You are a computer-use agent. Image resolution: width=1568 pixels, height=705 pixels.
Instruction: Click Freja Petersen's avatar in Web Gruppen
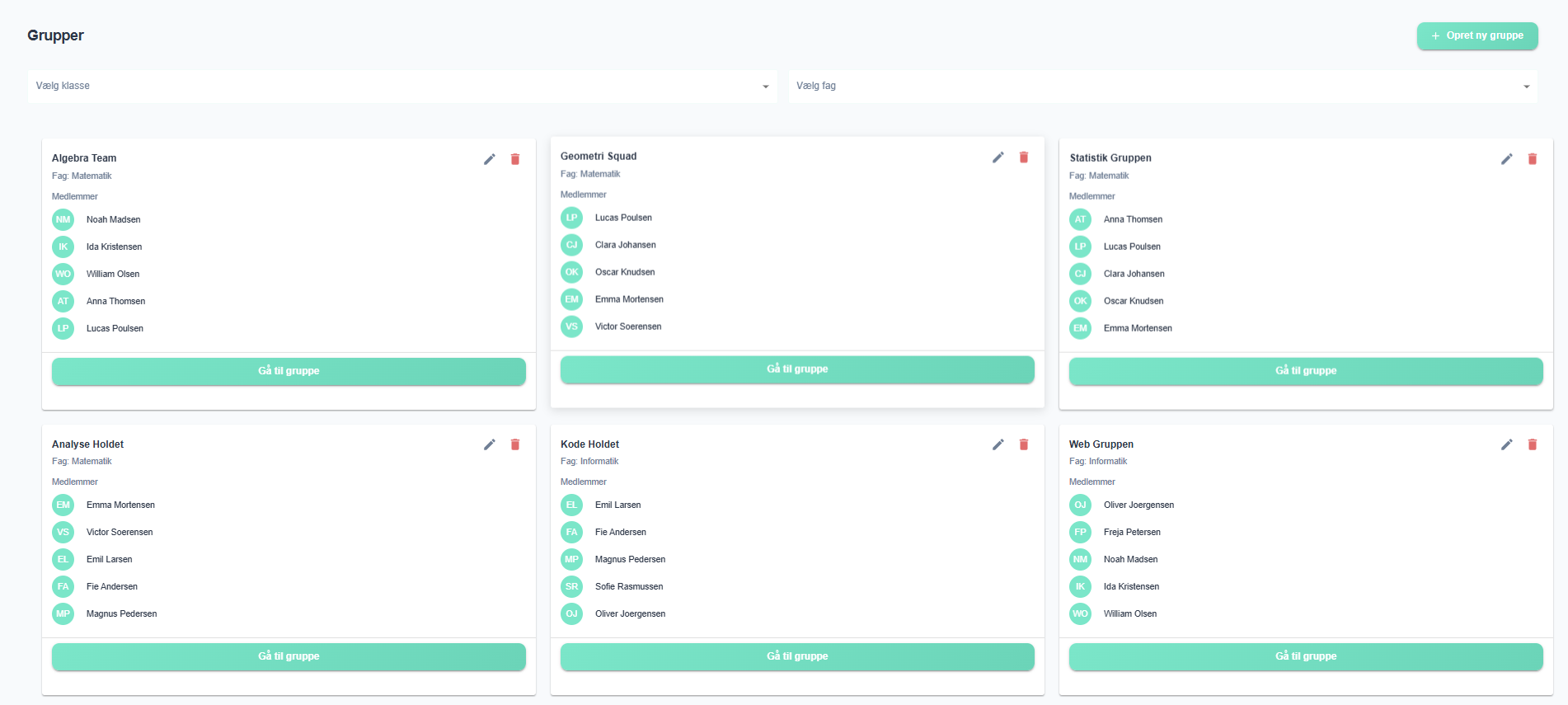1080,532
